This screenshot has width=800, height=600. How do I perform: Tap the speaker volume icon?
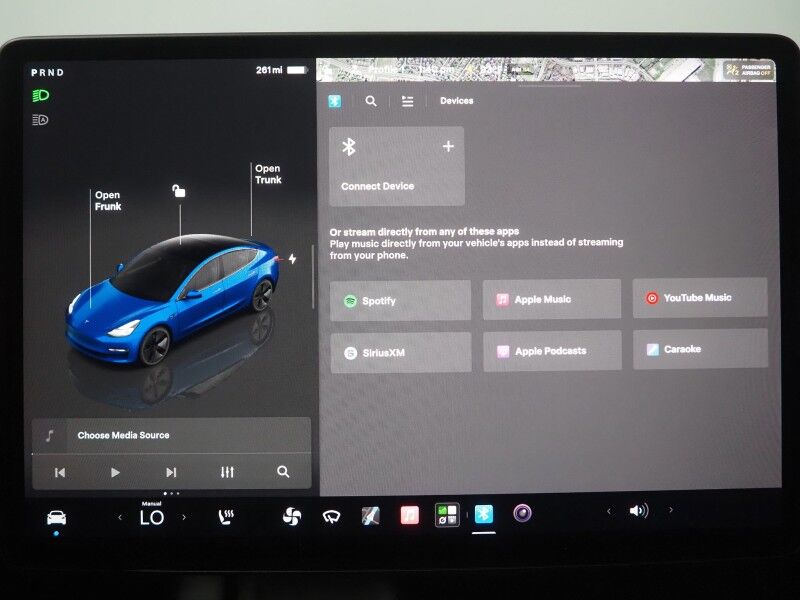click(639, 510)
